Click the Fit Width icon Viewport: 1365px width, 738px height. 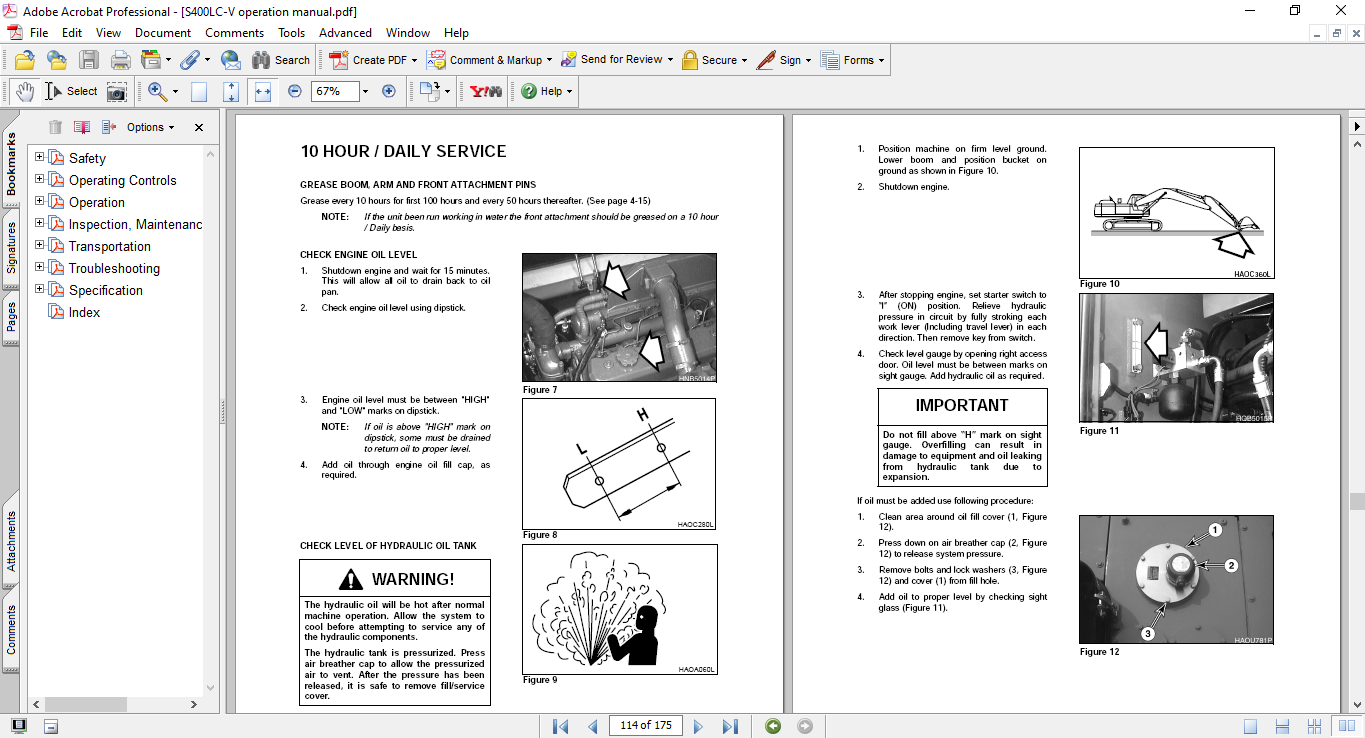click(263, 91)
